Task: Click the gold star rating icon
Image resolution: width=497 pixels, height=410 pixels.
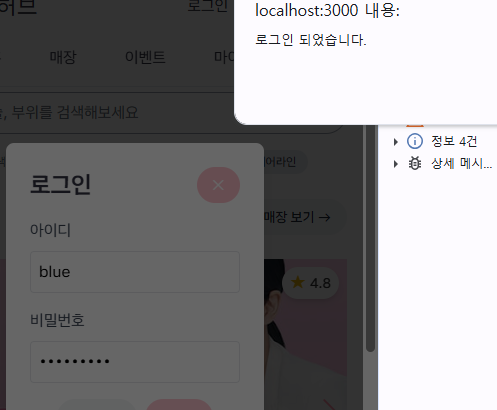Action: [298, 283]
